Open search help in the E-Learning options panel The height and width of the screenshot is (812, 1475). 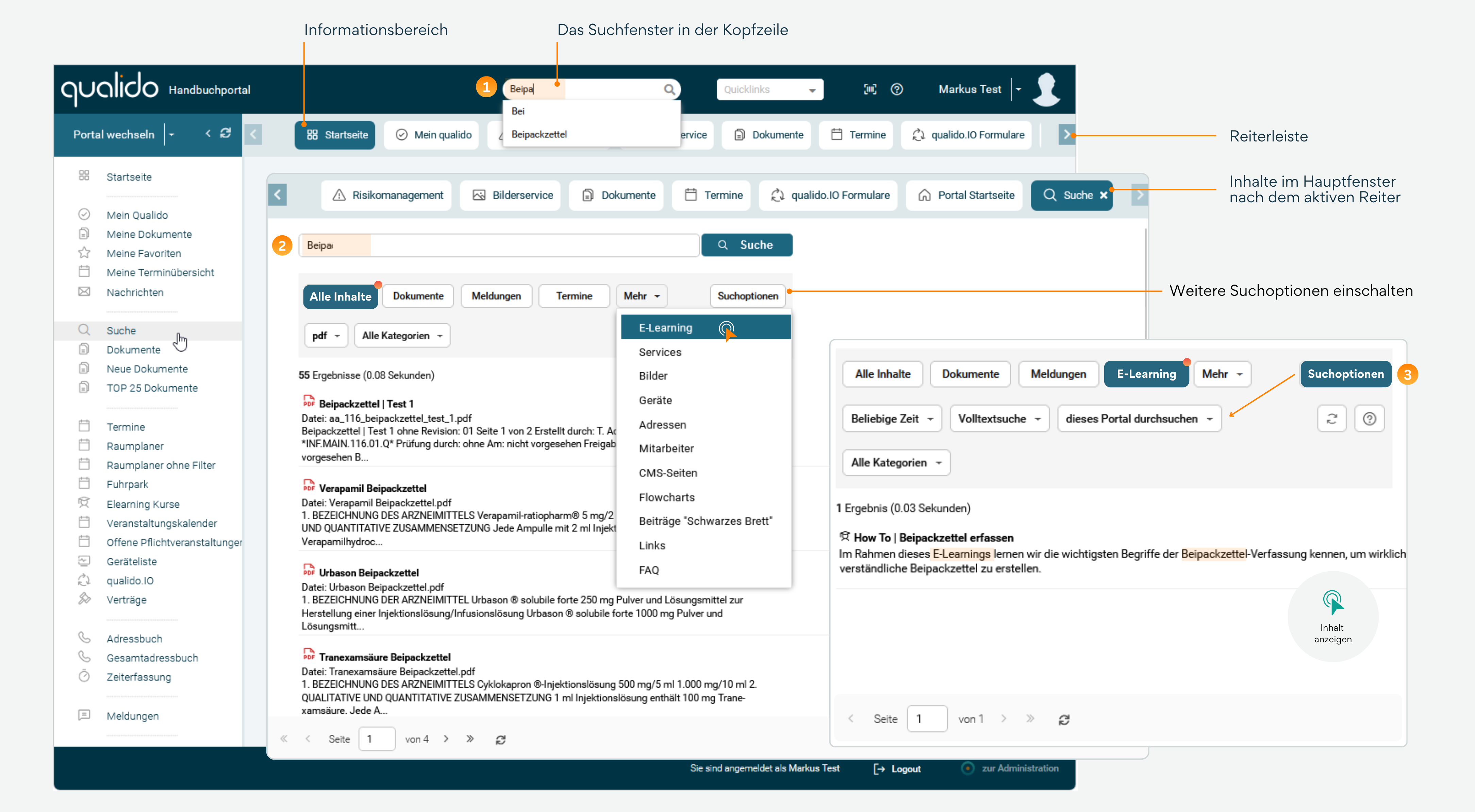(x=1369, y=418)
